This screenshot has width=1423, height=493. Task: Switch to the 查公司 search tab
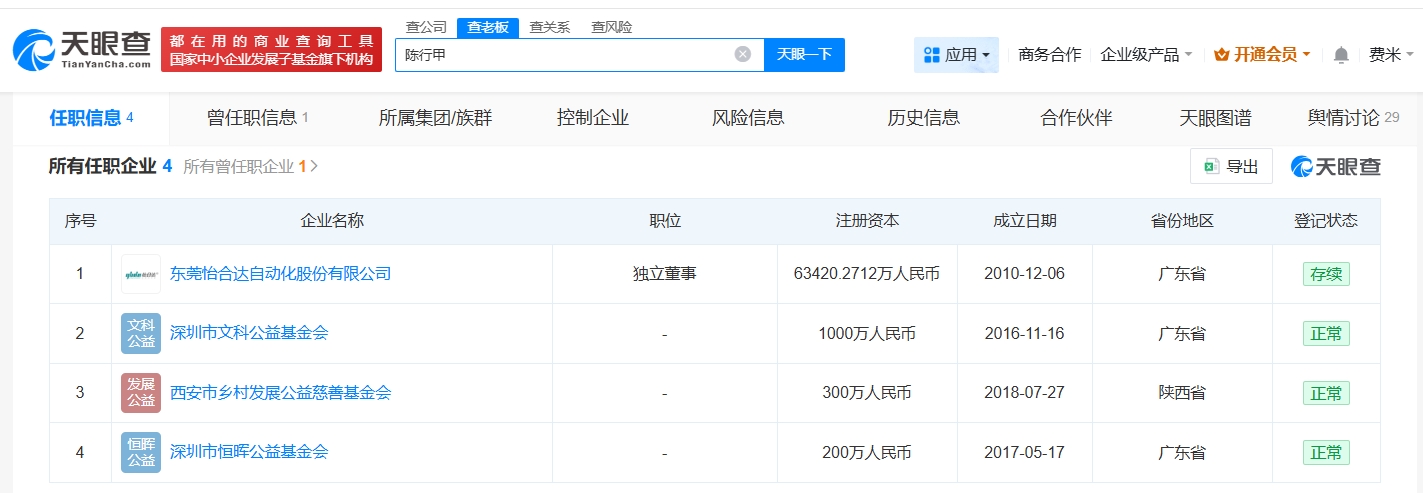426,27
